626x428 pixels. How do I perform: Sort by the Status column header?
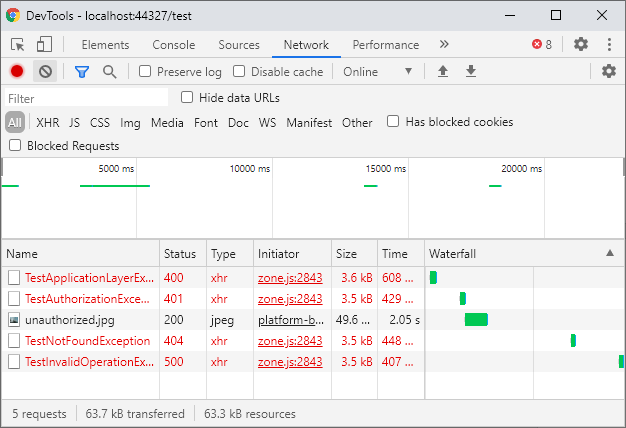coord(183,254)
